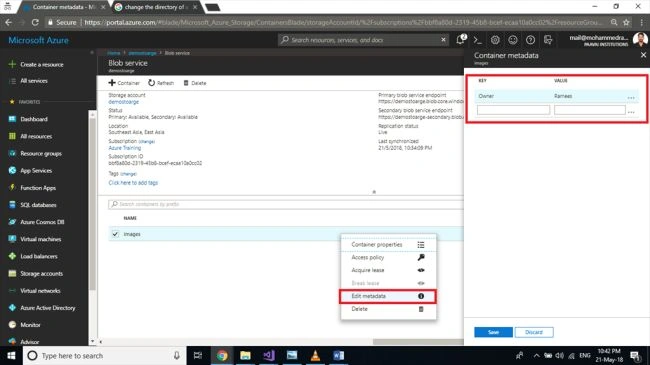Open All resources in sidebar
The height and width of the screenshot is (365, 650).
tap(36, 136)
